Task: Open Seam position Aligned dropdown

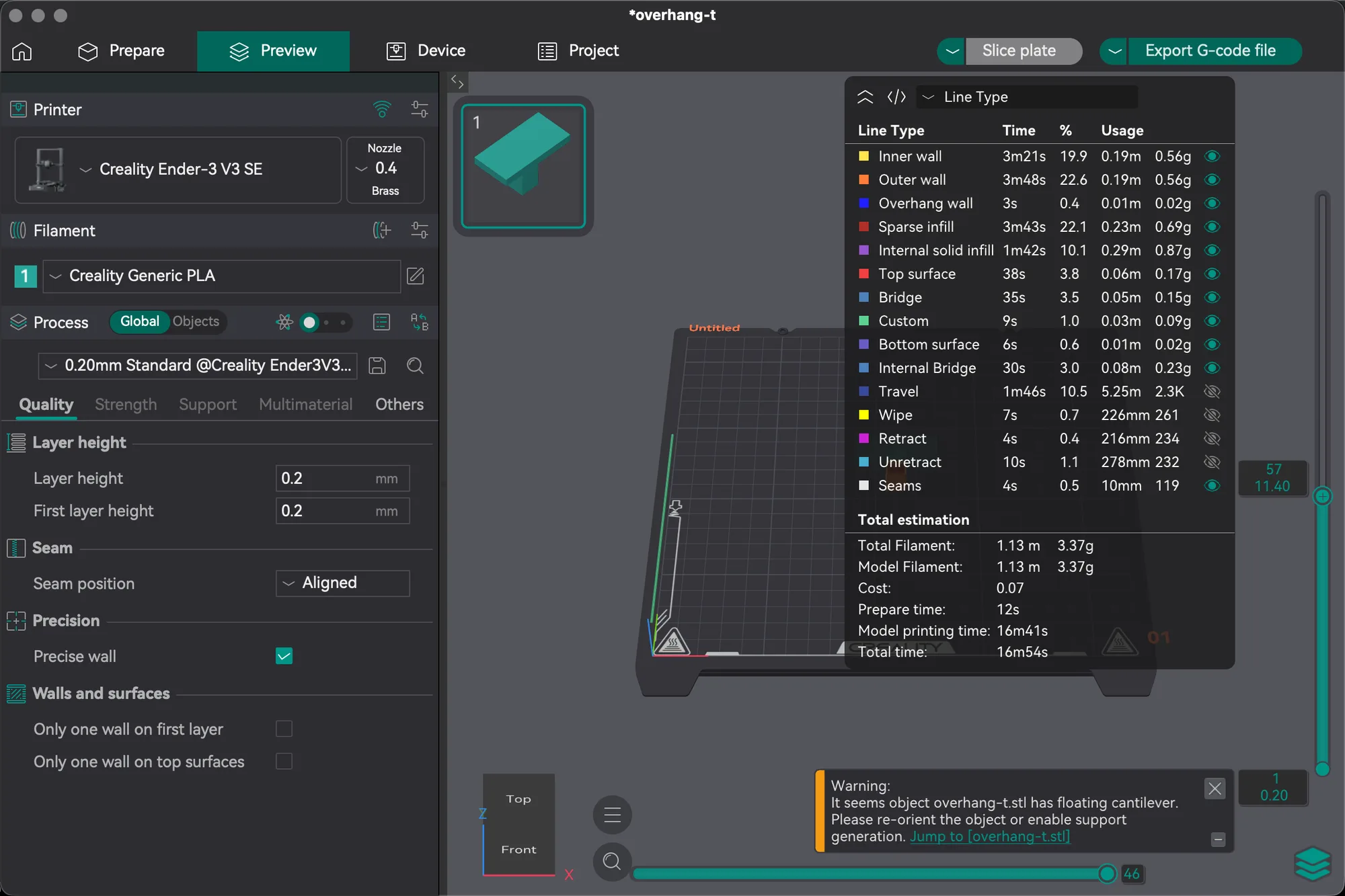Action: click(342, 583)
